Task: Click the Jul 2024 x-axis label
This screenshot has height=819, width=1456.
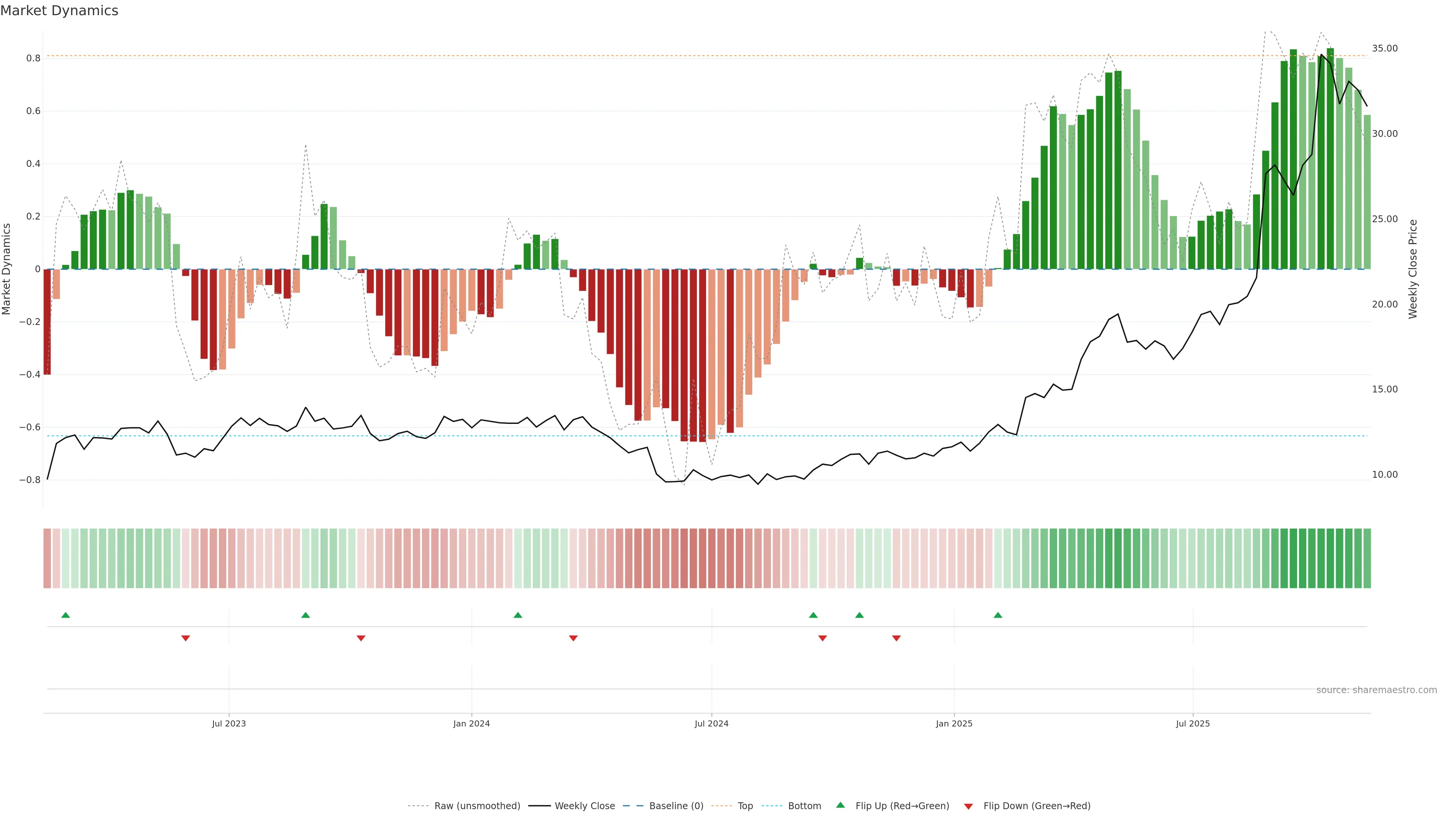Action: pos(711,723)
